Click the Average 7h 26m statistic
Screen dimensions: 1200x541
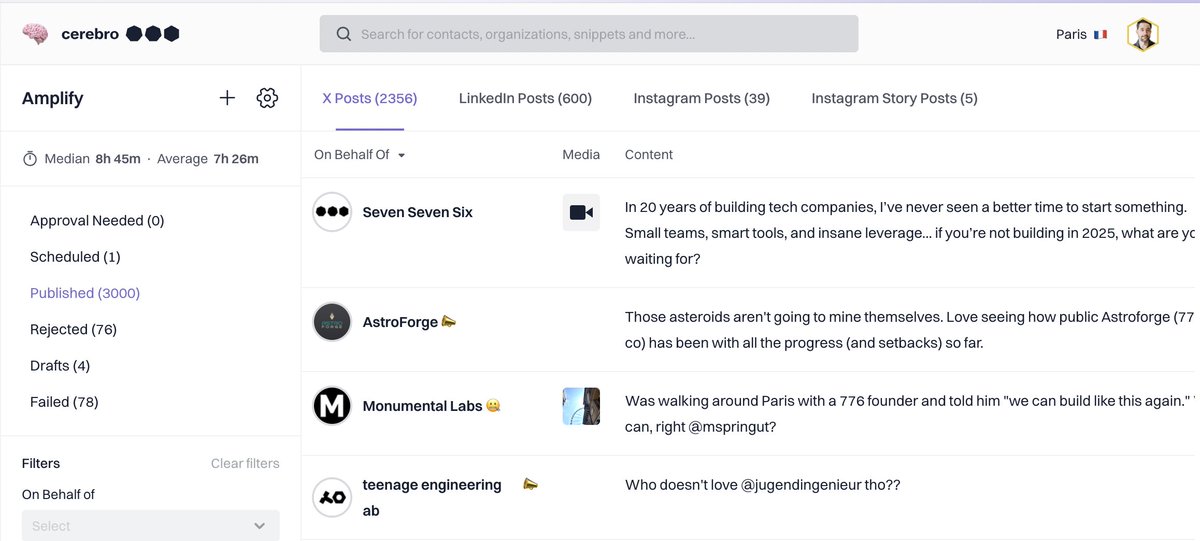207,159
